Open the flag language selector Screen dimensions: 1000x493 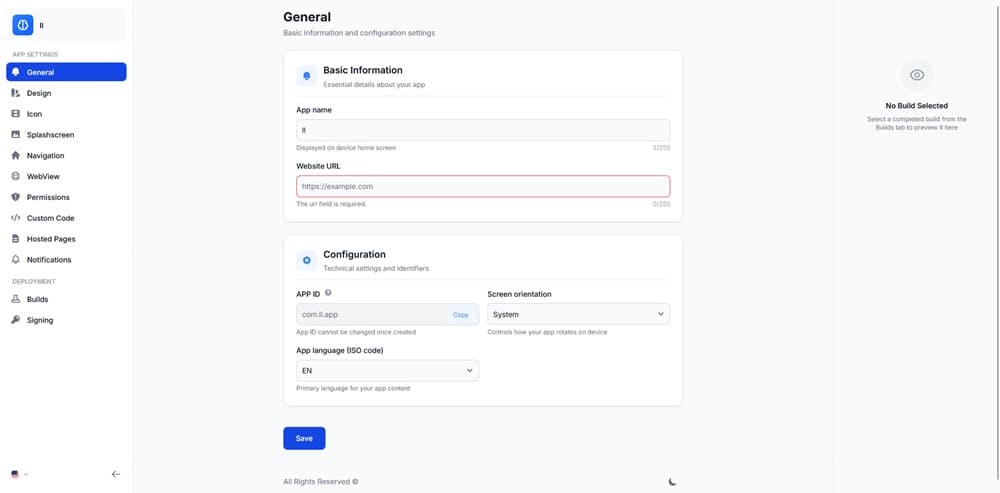[x=20, y=474]
